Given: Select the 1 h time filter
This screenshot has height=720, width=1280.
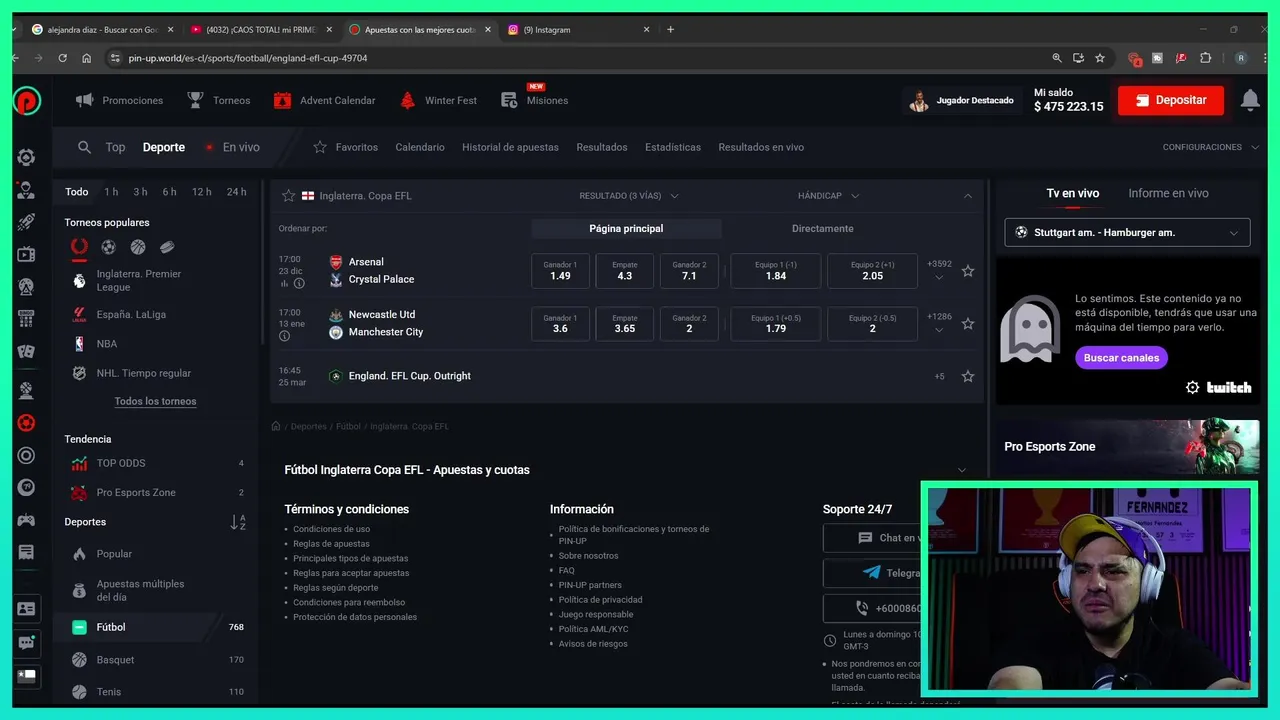Looking at the screenshot, I should [111, 192].
